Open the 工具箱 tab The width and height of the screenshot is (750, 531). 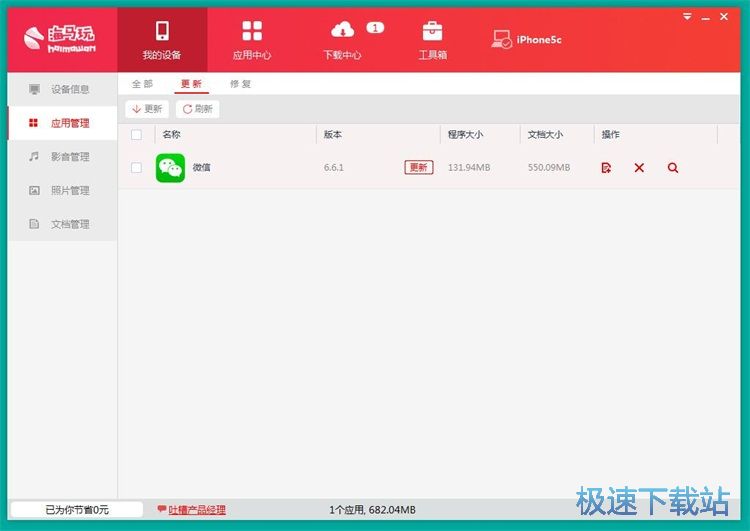[432, 40]
